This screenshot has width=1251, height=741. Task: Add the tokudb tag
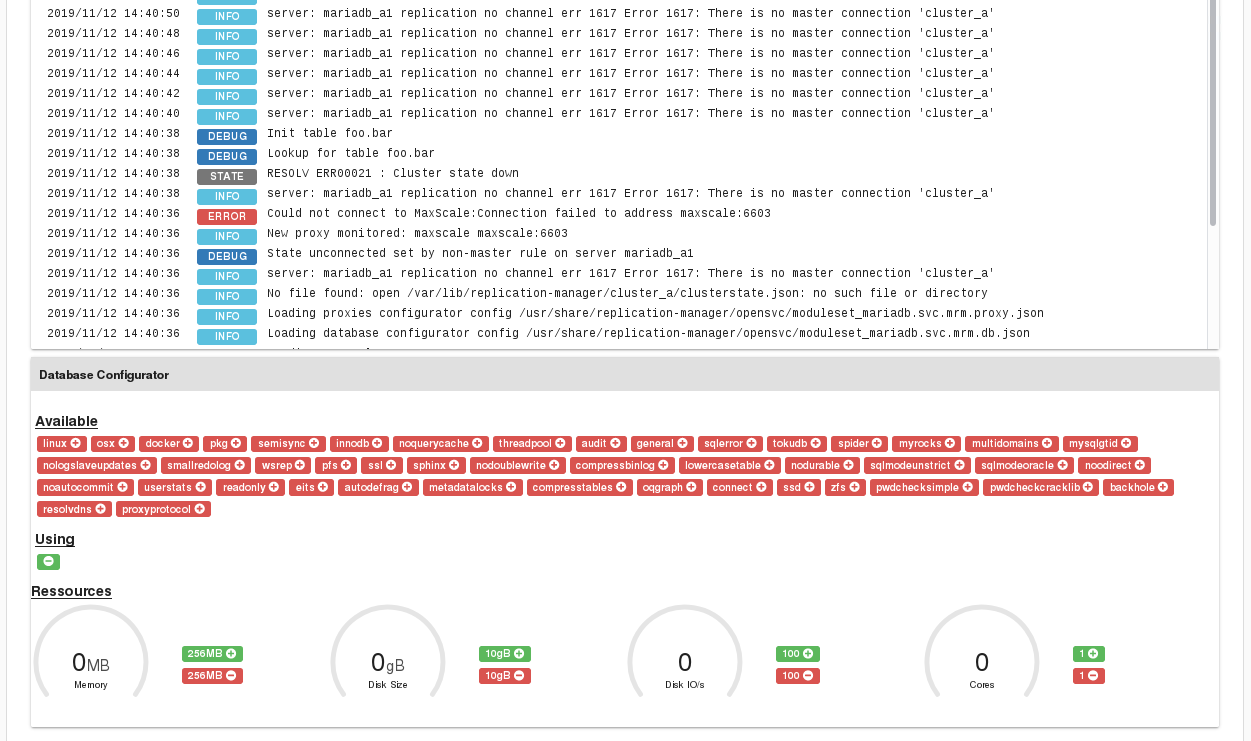pos(796,443)
